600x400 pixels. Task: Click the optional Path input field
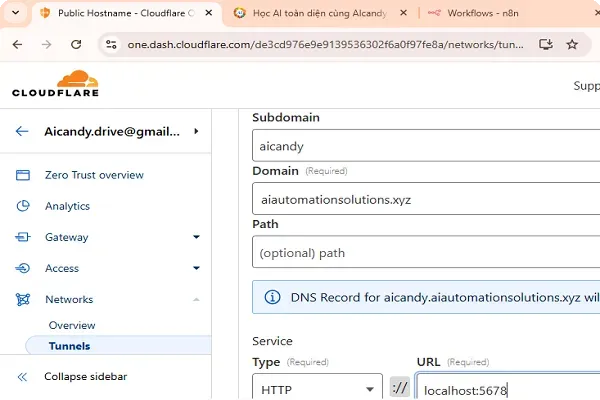(x=426, y=252)
